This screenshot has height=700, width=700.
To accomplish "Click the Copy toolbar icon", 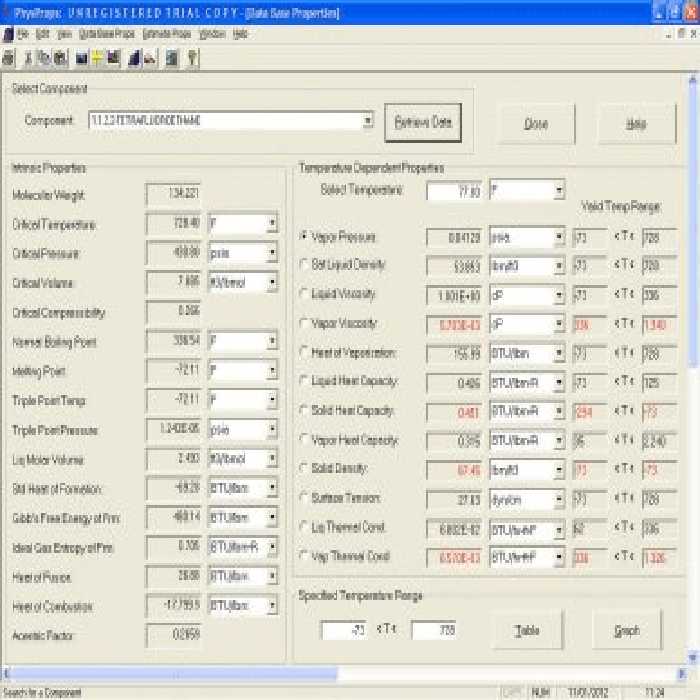I will (x=44, y=58).
